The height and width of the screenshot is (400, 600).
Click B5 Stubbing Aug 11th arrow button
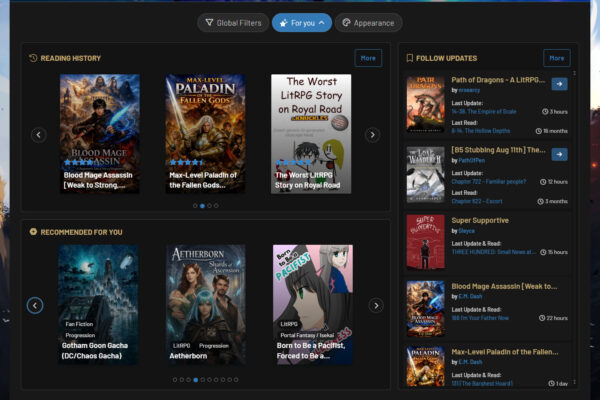click(559, 154)
